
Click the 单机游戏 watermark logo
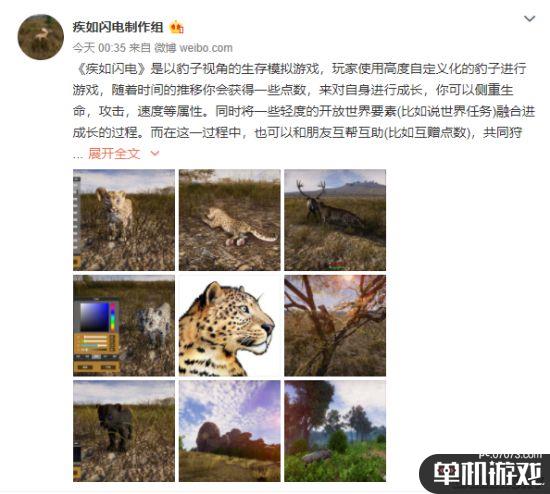click(487, 474)
